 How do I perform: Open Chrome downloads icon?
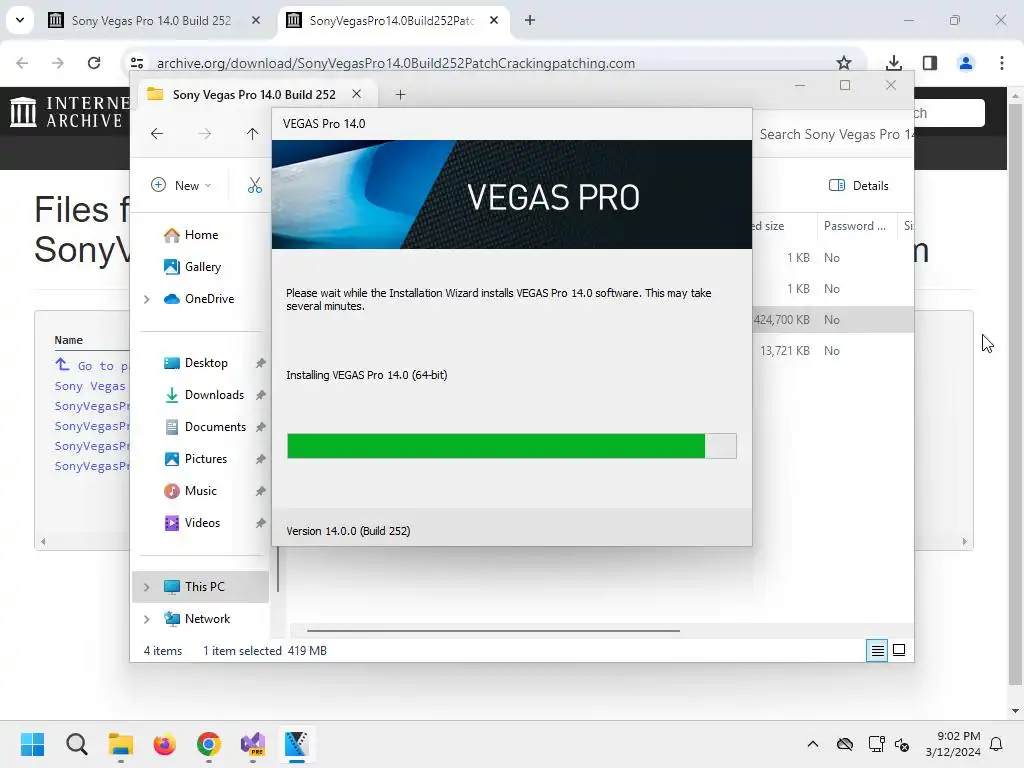pos(894,63)
